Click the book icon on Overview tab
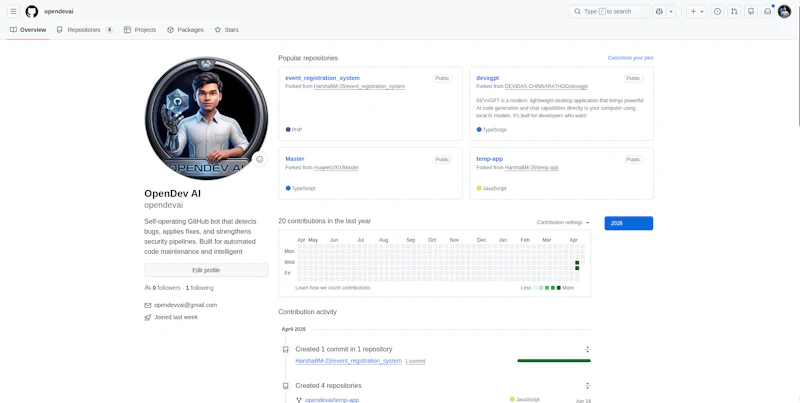Image resolution: width=800 pixels, height=403 pixels. (x=13, y=30)
